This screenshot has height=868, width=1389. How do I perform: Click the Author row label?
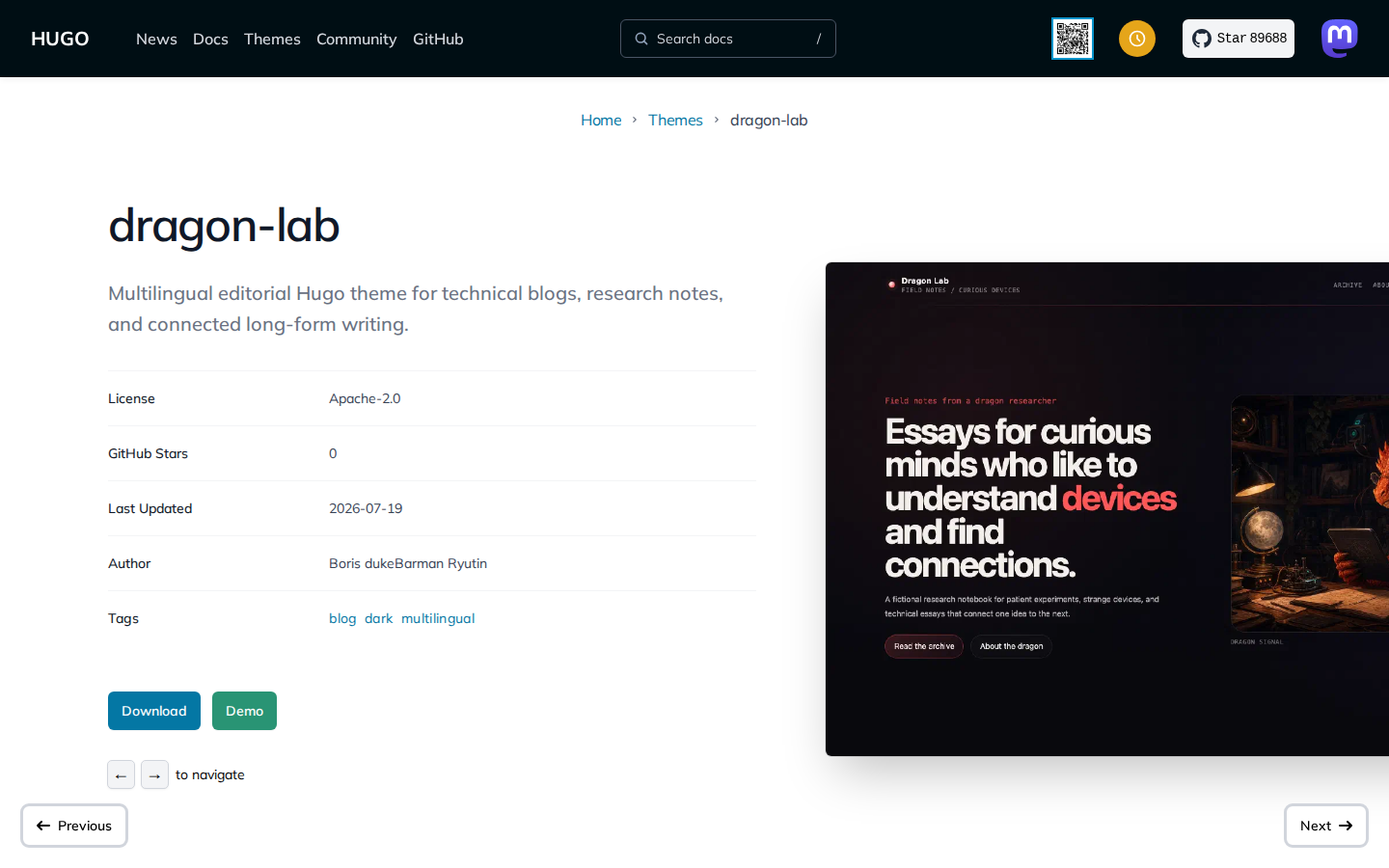129,563
